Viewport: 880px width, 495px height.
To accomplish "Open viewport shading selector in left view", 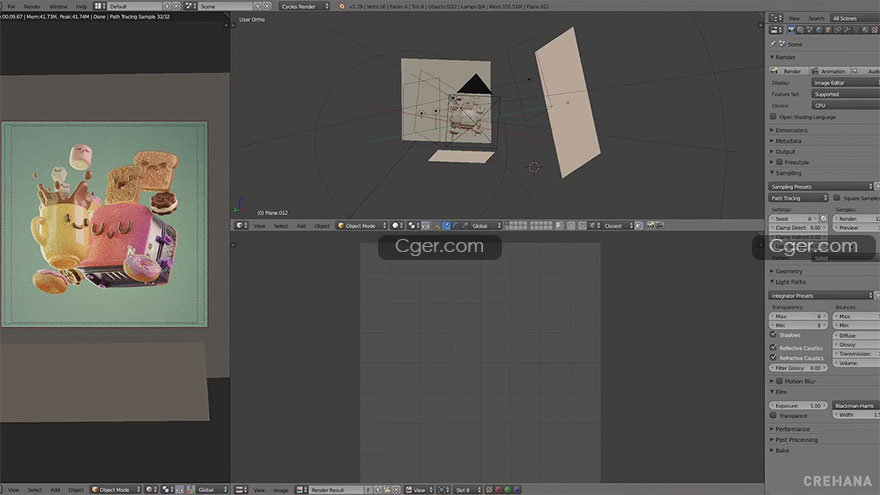I will click(150, 490).
